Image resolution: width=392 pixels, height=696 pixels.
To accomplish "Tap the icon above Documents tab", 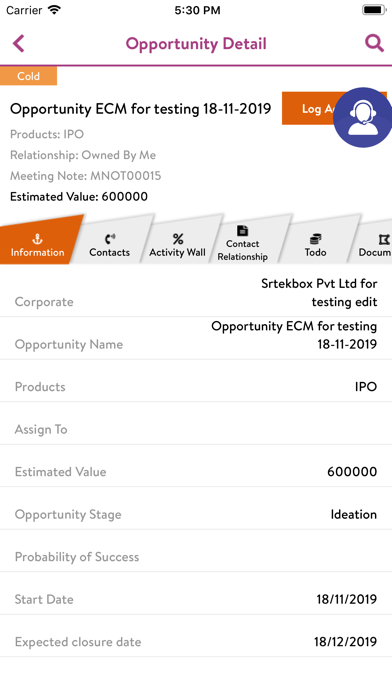I will (x=384, y=240).
